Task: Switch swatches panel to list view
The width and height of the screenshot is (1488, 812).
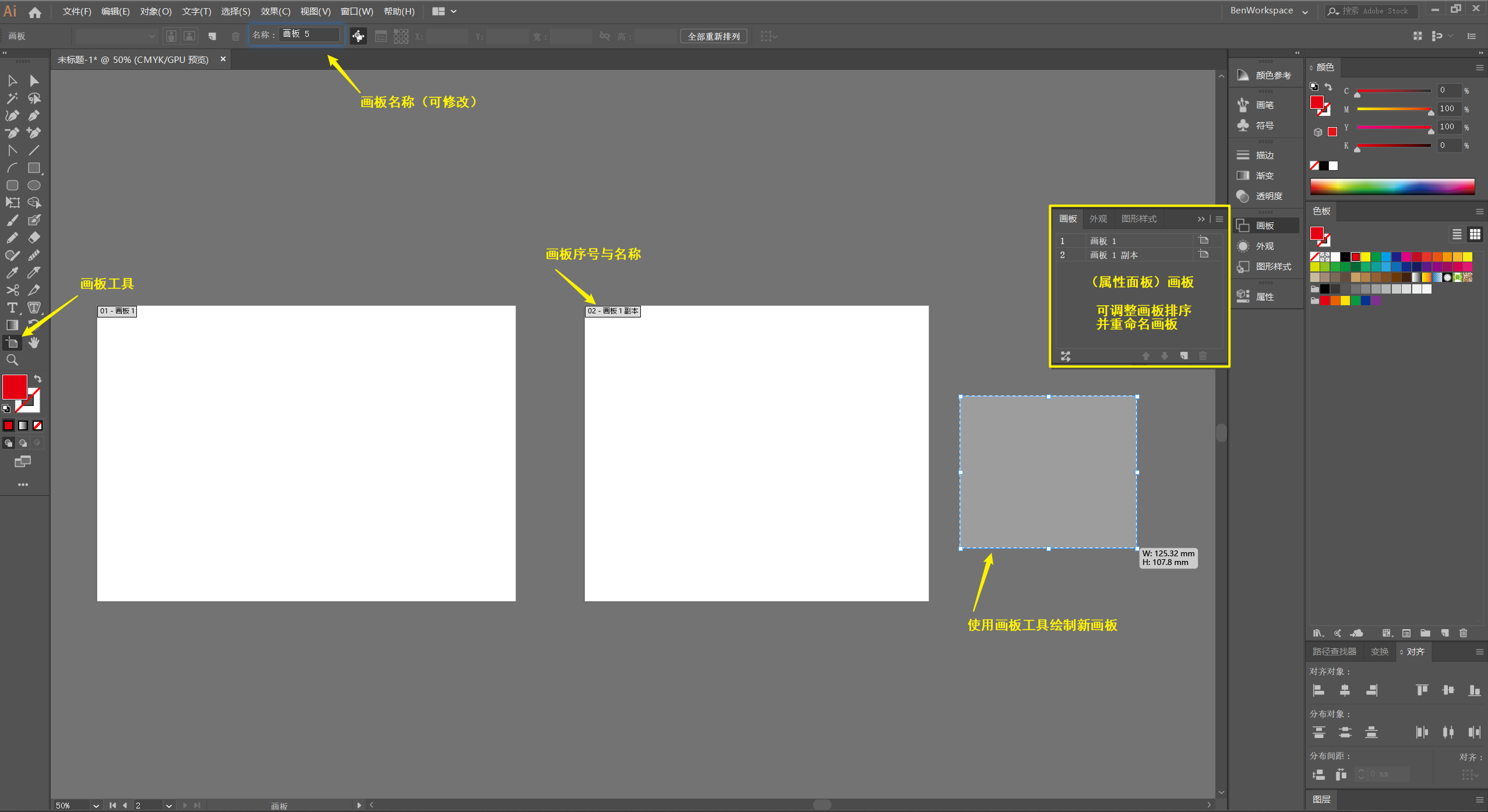Action: click(1457, 234)
